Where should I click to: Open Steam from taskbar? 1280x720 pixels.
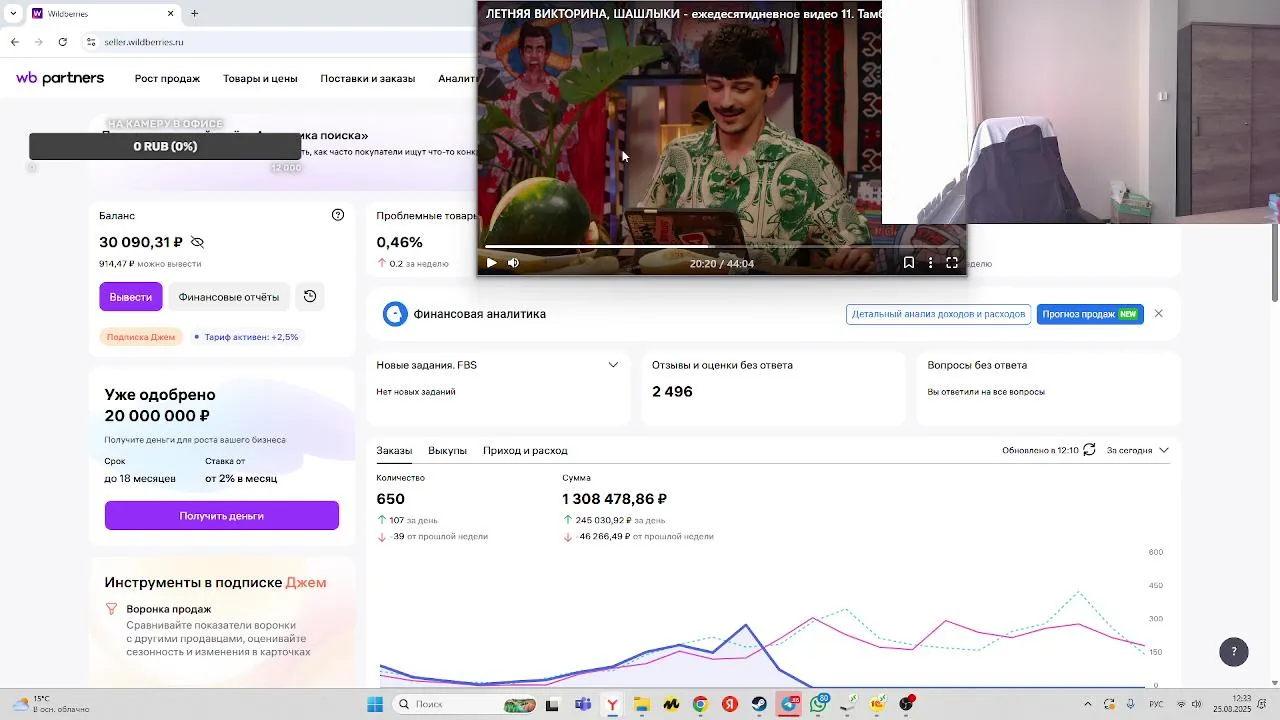[x=759, y=704]
